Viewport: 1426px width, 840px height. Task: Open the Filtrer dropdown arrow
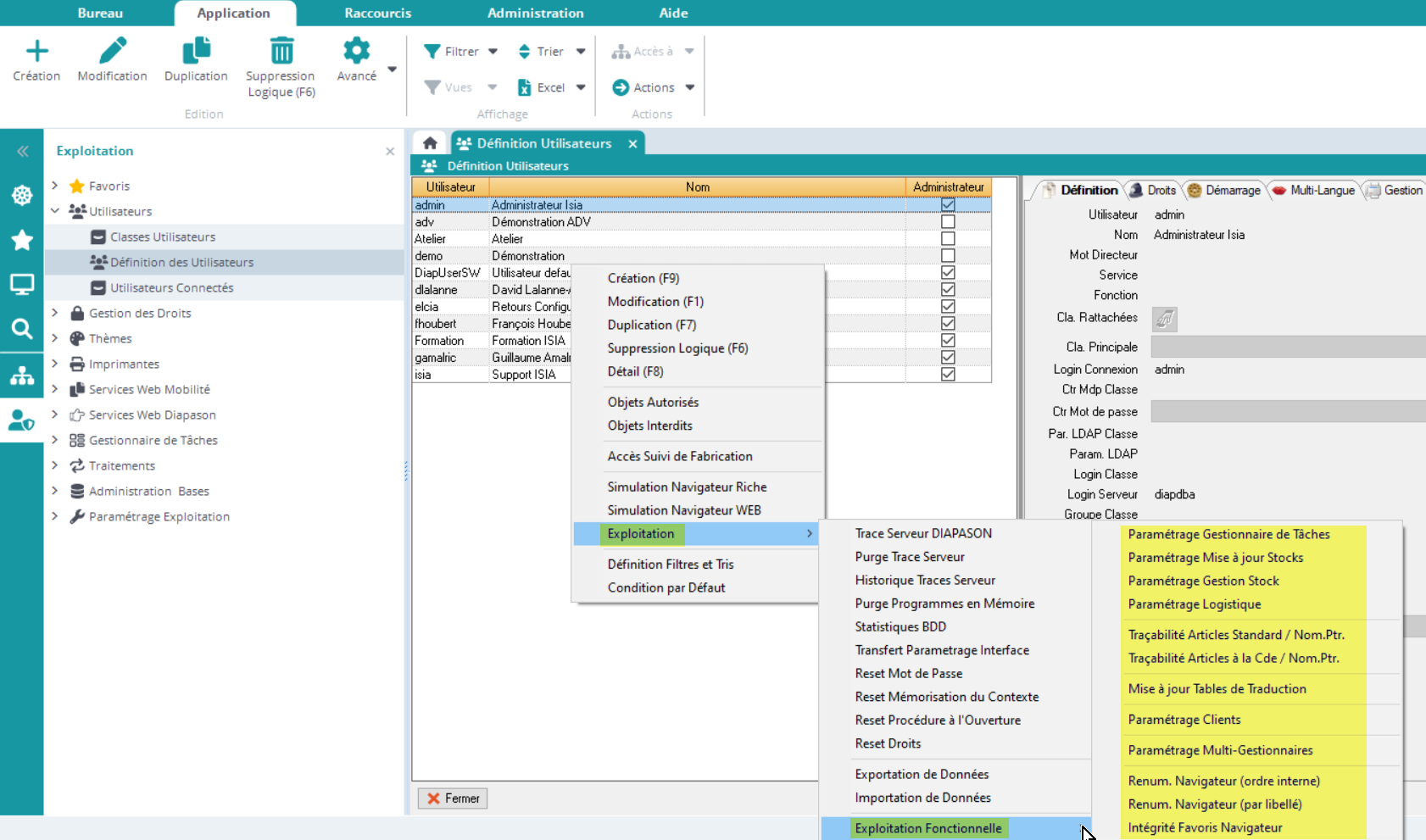[493, 52]
